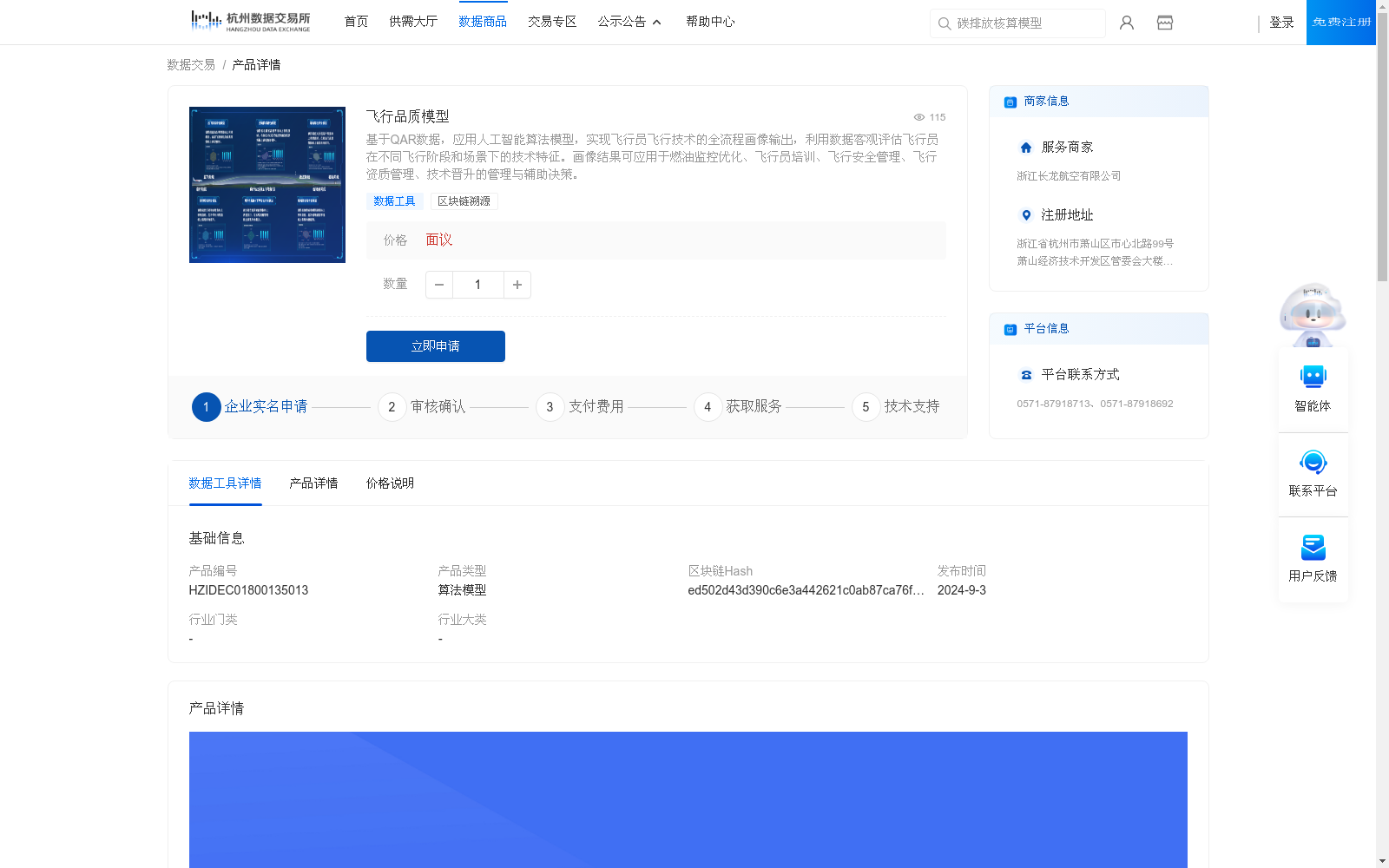Click the product title 飞行品质模型

(407, 116)
